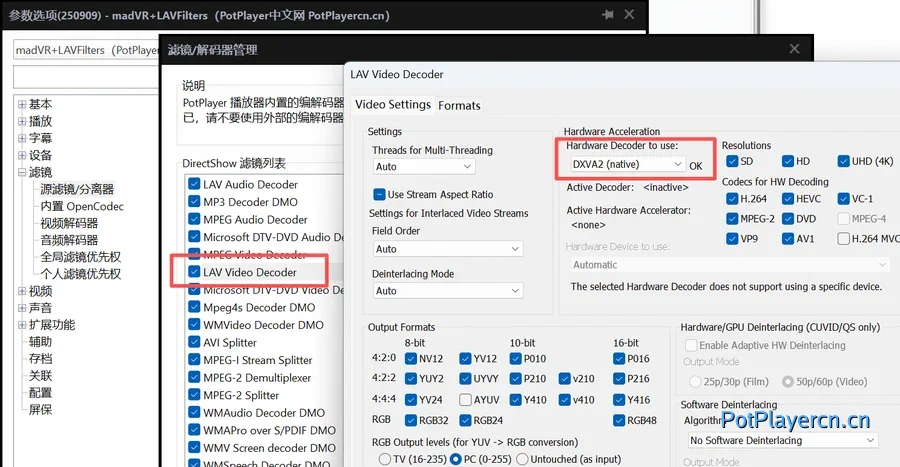Uncheck WMAPro over S/PDIF DMO filter

click(x=194, y=430)
